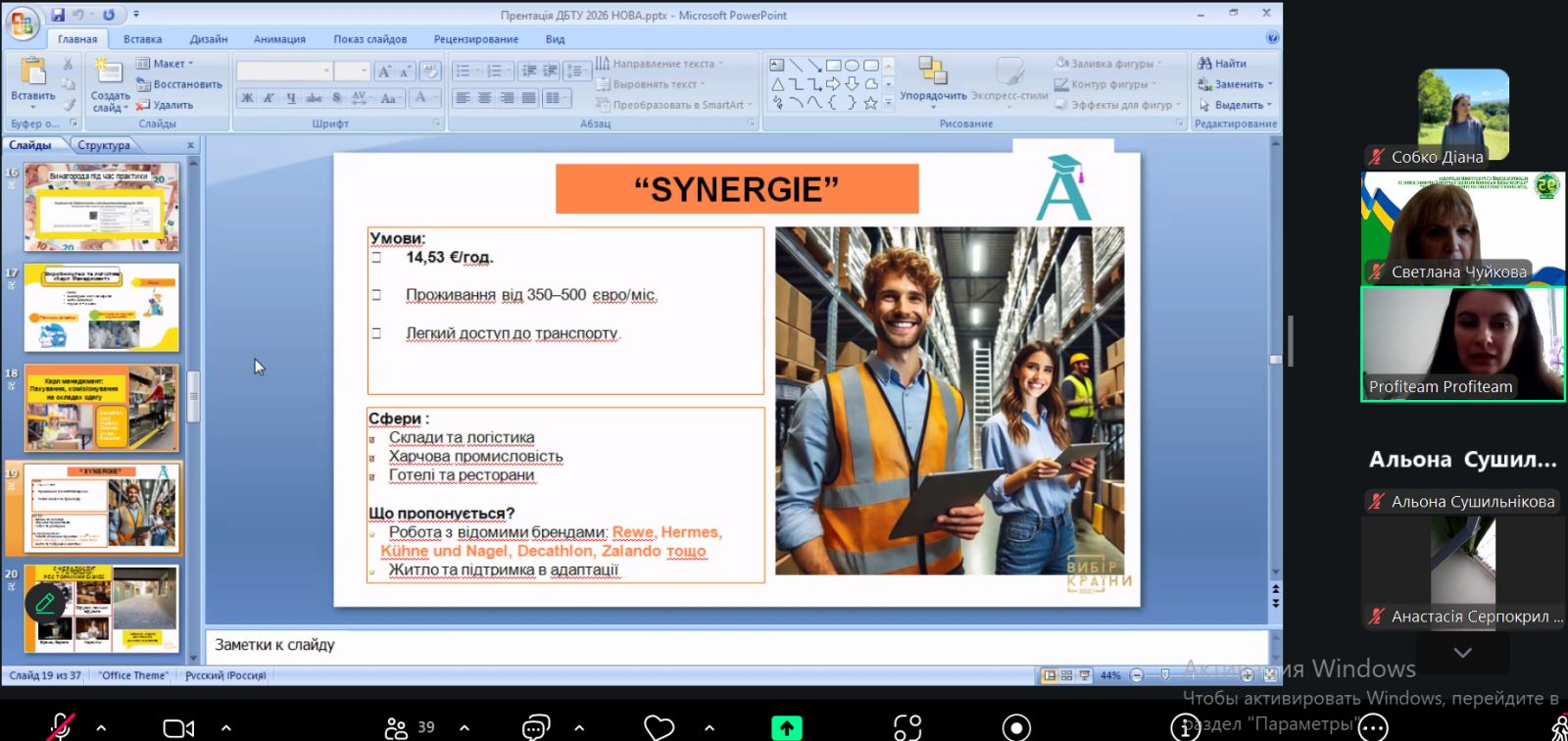Click the Office button logo

pyautogui.click(x=22, y=24)
